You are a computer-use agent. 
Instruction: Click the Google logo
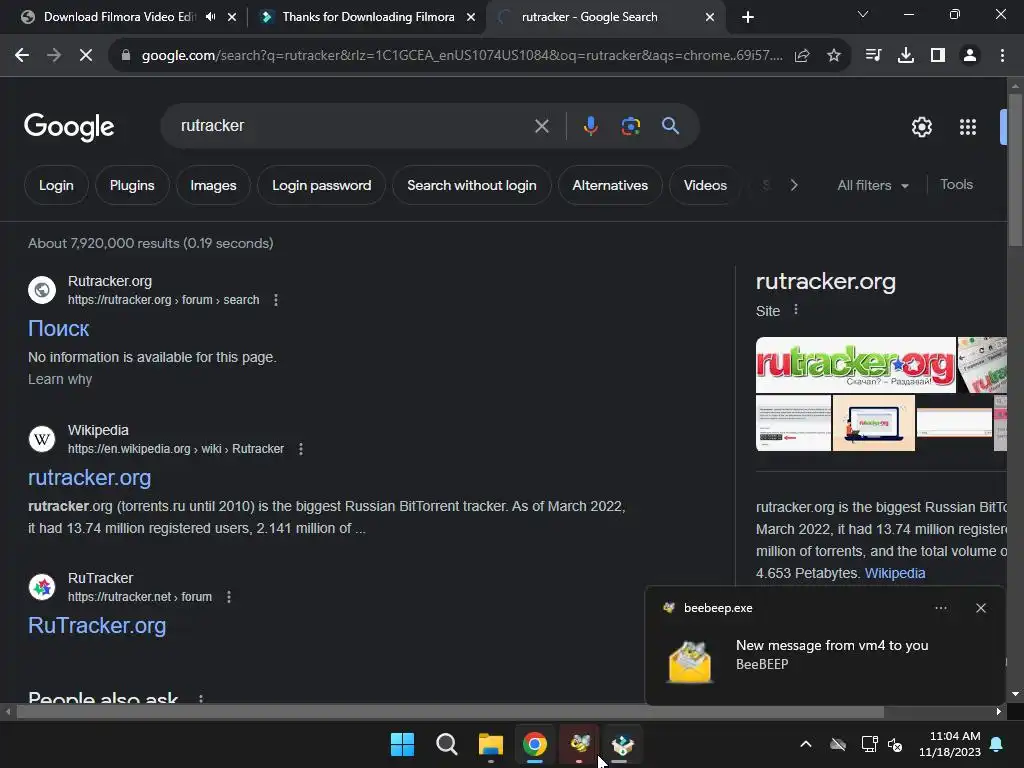[x=69, y=127]
